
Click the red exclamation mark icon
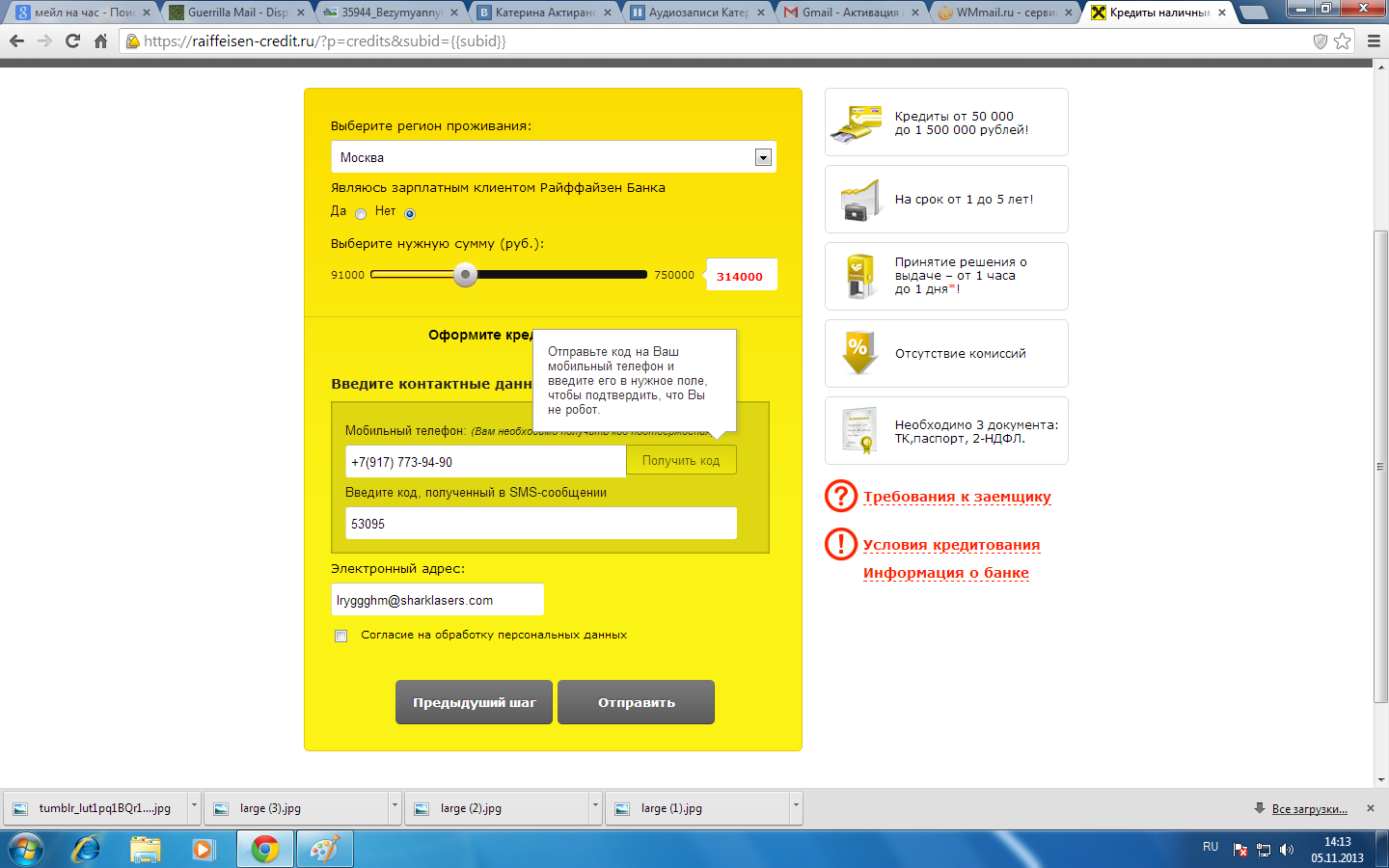pos(841,544)
